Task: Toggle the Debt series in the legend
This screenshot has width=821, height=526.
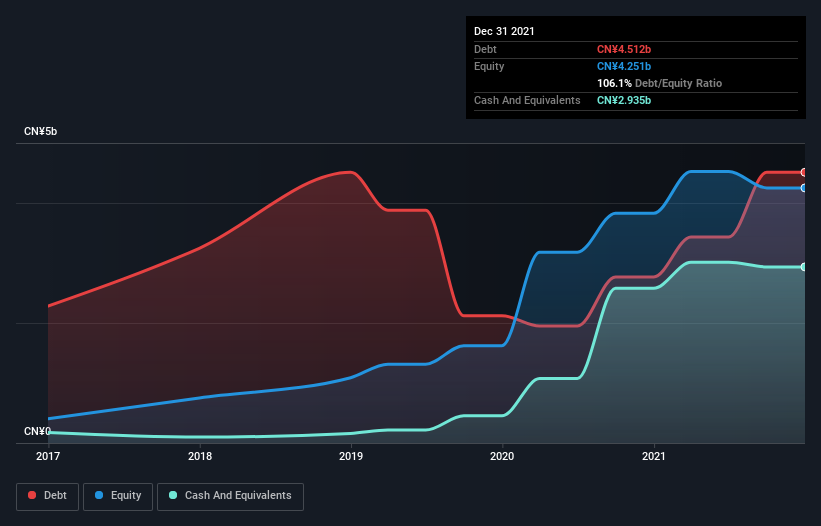Action: (48, 496)
